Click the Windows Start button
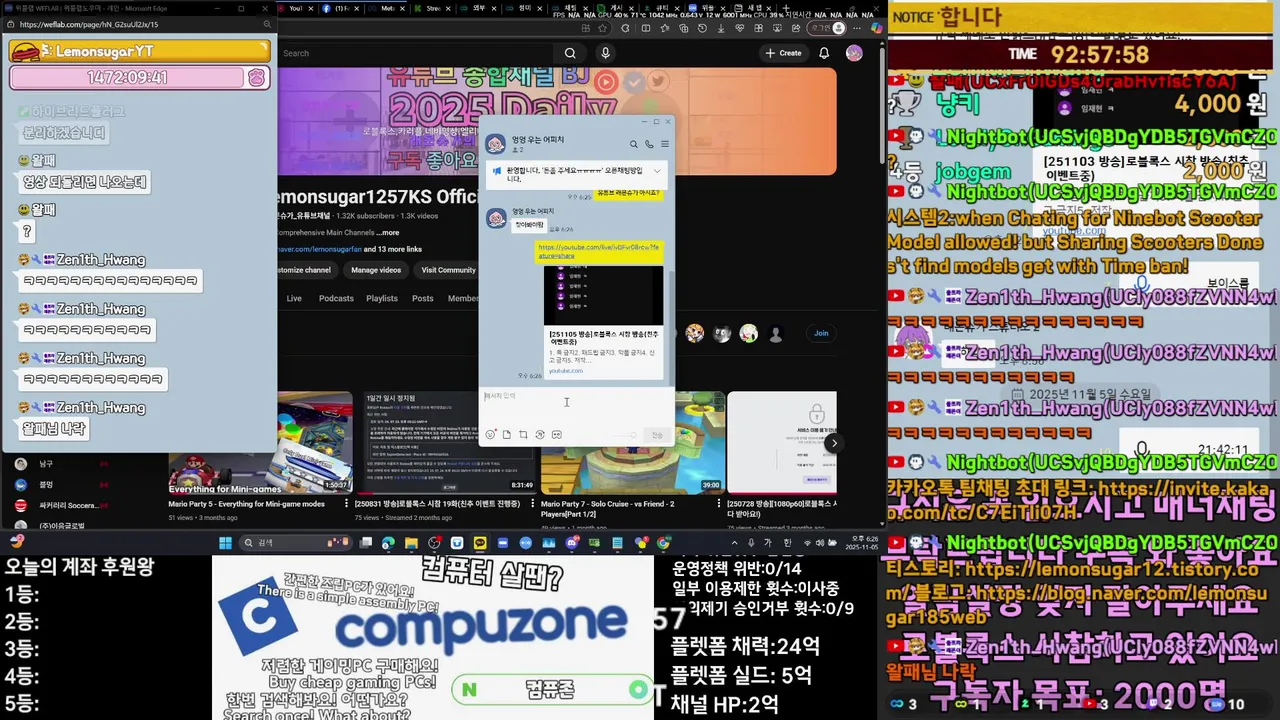Viewport: 1280px width, 720px height. point(224,543)
